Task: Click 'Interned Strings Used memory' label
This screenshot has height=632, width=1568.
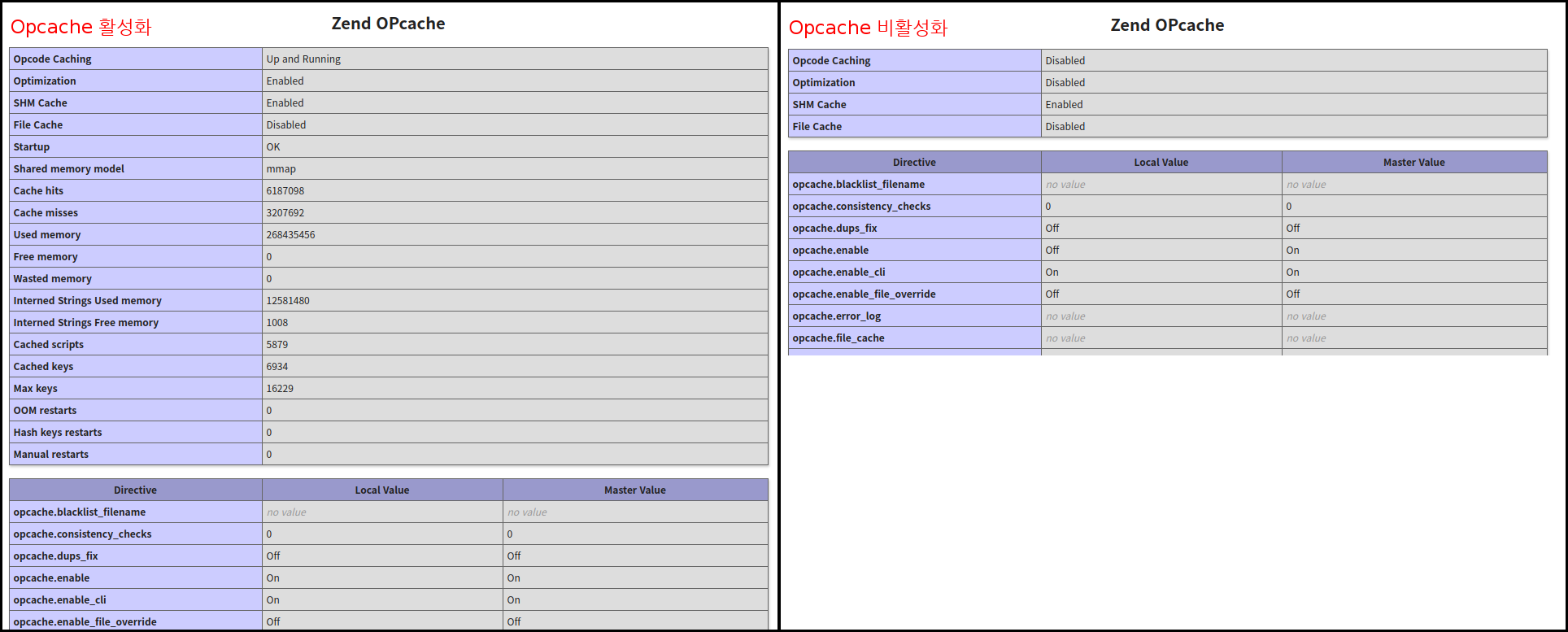Action: 88,300
